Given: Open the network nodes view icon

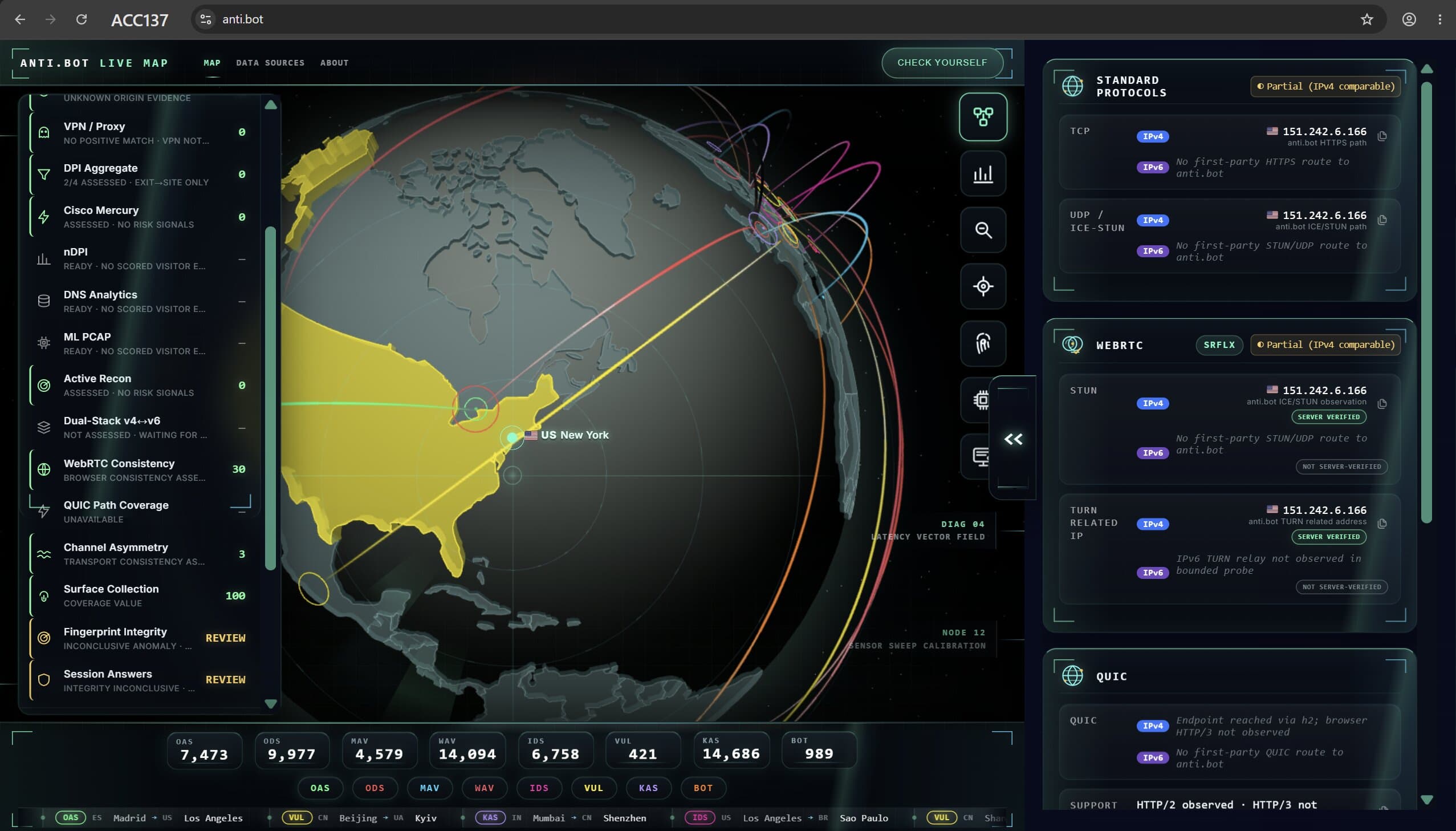Looking at the screenshot, I should [983, 117].
